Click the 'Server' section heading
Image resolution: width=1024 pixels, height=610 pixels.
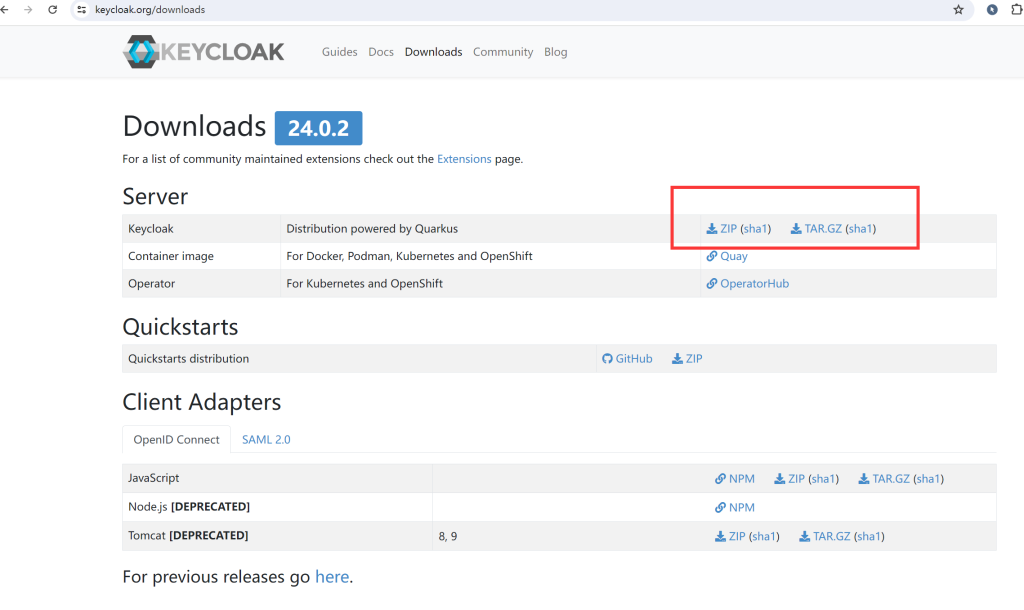(155, 197)
